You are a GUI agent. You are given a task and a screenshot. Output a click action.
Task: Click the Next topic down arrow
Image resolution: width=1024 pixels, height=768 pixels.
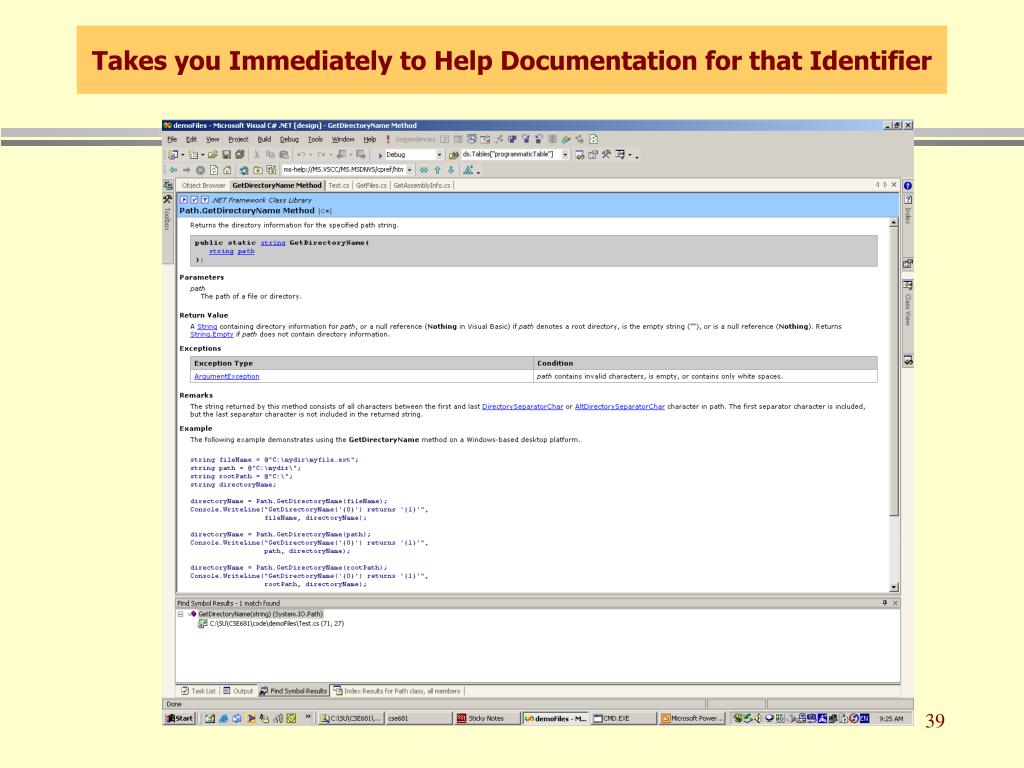tap(451, 170)
